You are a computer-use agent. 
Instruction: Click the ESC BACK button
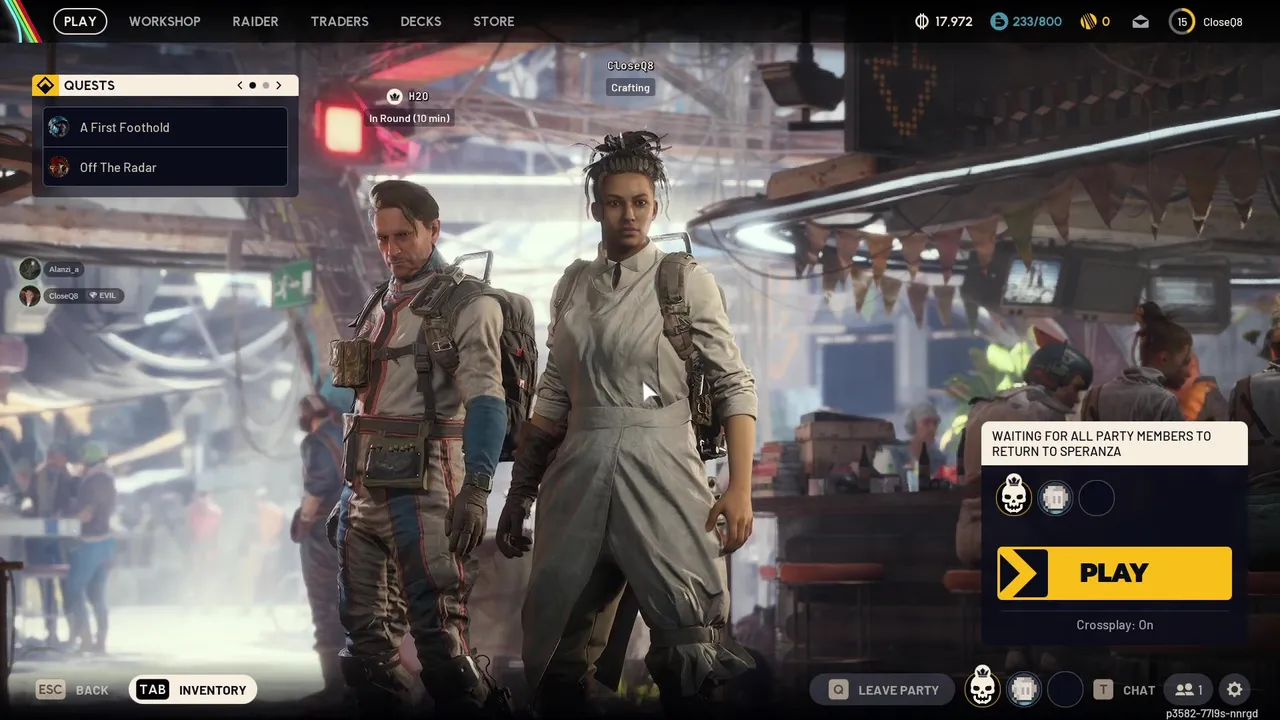pos(73,690)
